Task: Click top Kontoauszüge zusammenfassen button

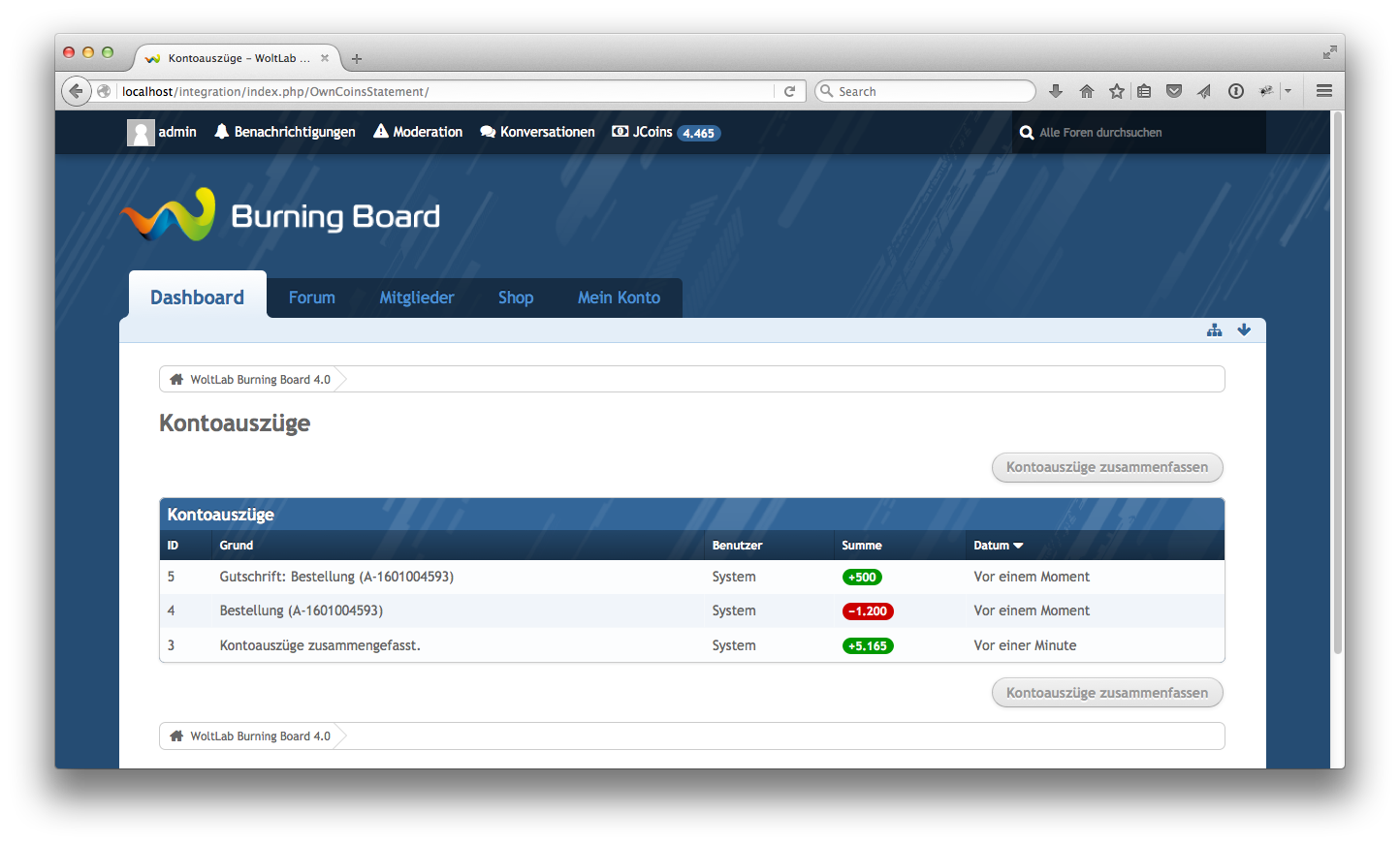Action: [x=1106, y=467]
